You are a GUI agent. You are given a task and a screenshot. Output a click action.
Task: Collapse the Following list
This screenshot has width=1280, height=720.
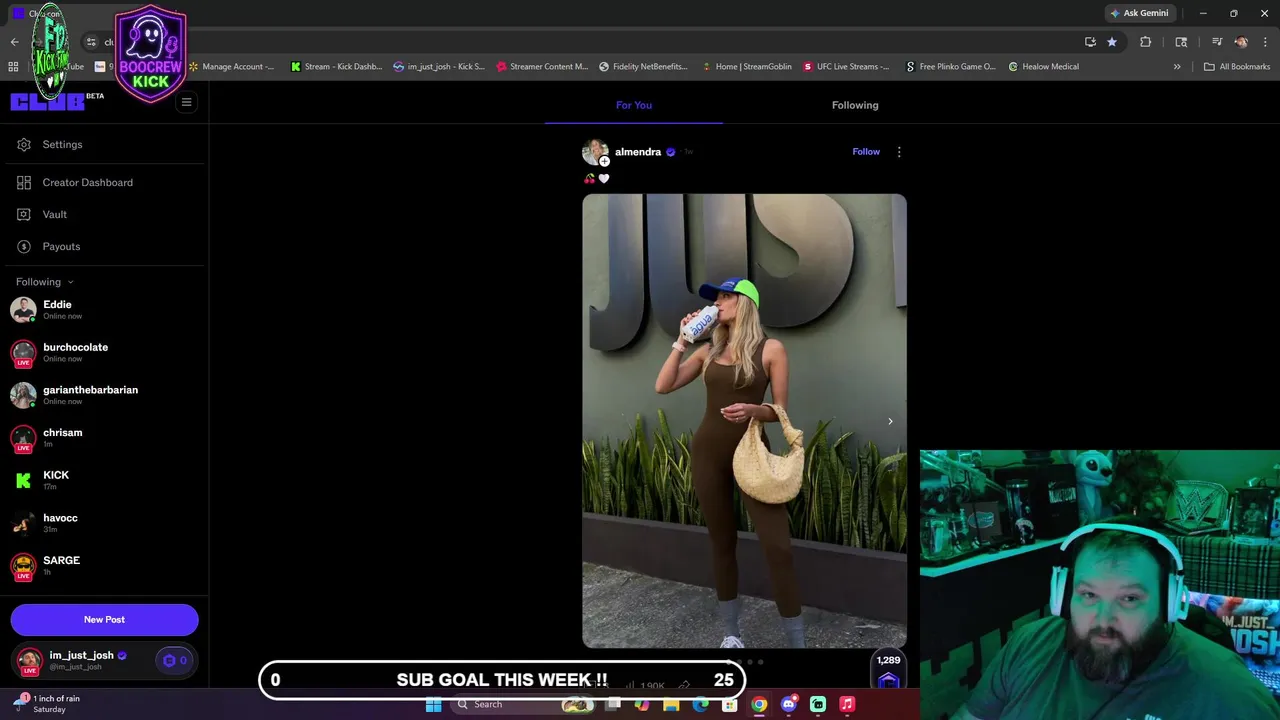(45, 282)
